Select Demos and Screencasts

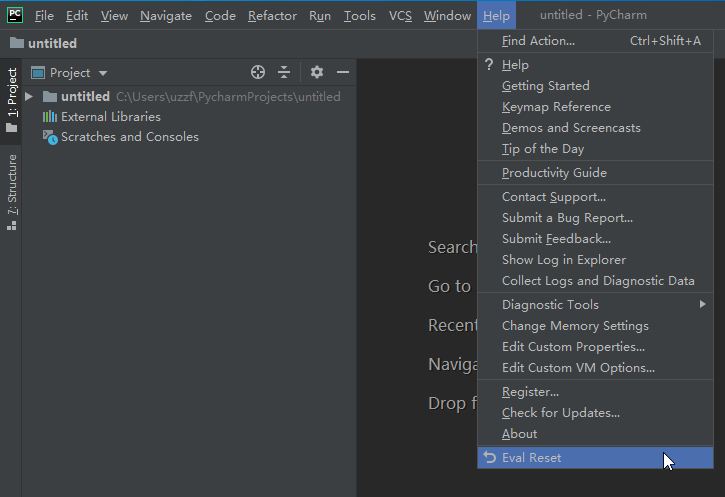(596, 128)
